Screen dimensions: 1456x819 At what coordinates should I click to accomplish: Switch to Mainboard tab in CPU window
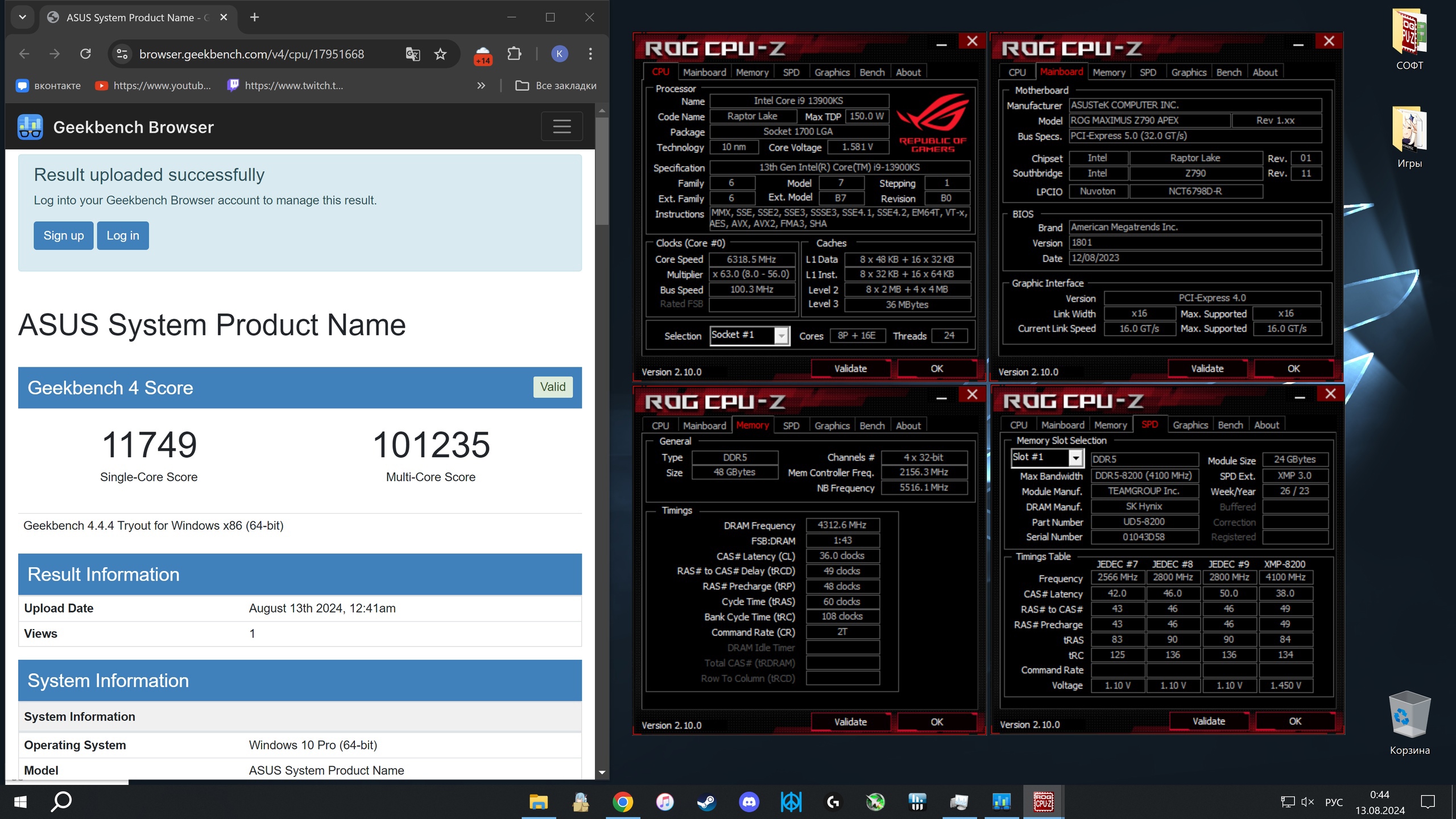pos(704,72)
